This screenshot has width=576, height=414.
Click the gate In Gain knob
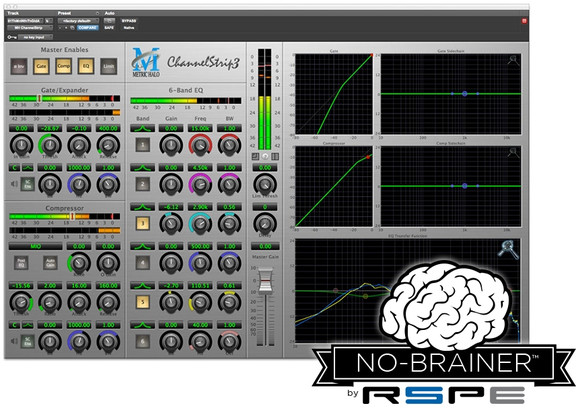tap(21, 145)
